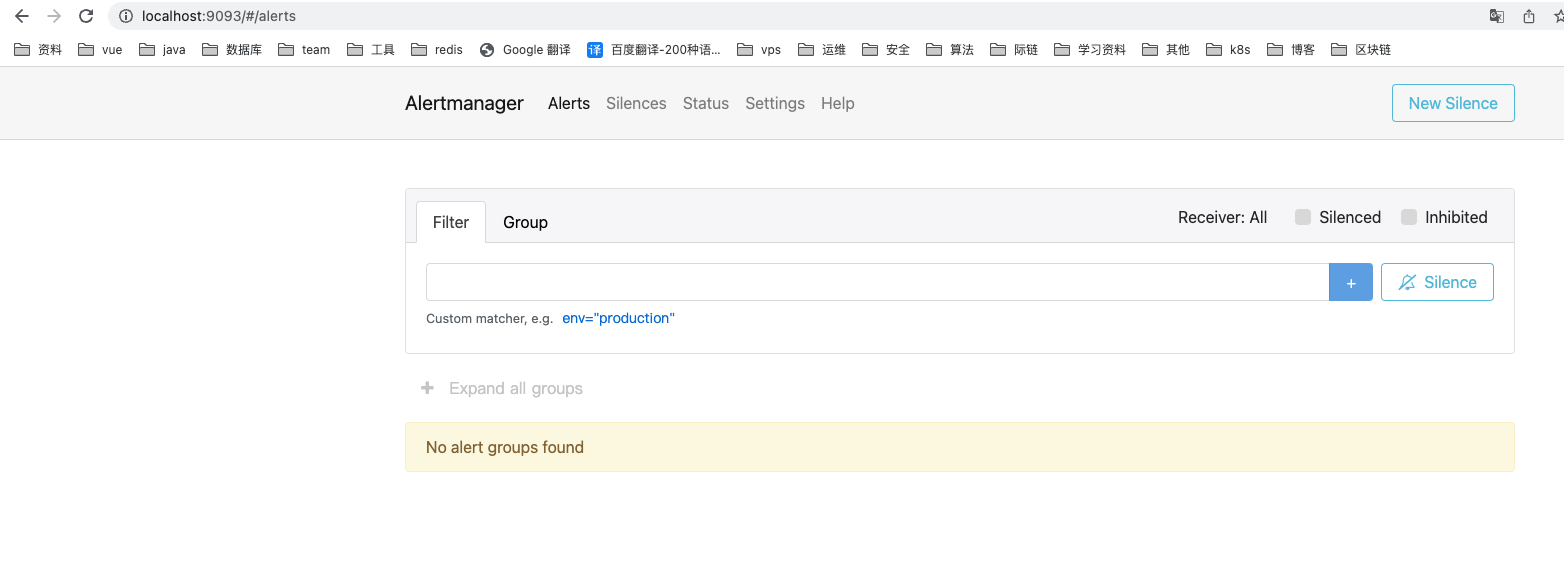Go to Silences in the navbar
Image resolution: width=1564 pixels, height=570 pixels.
pos(636,103)
